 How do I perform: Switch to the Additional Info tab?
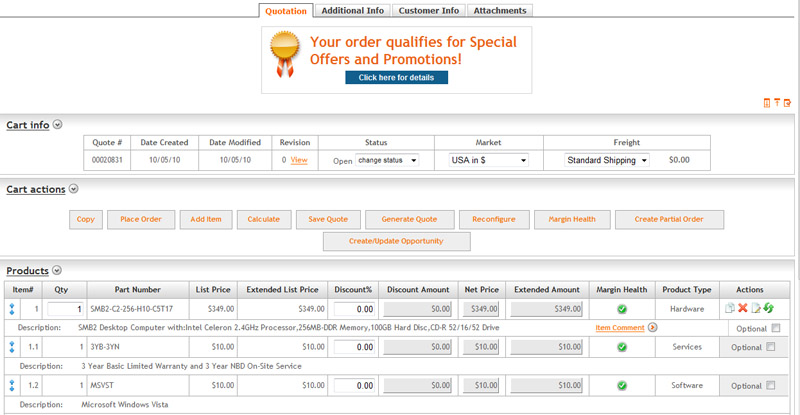[353, 10]
